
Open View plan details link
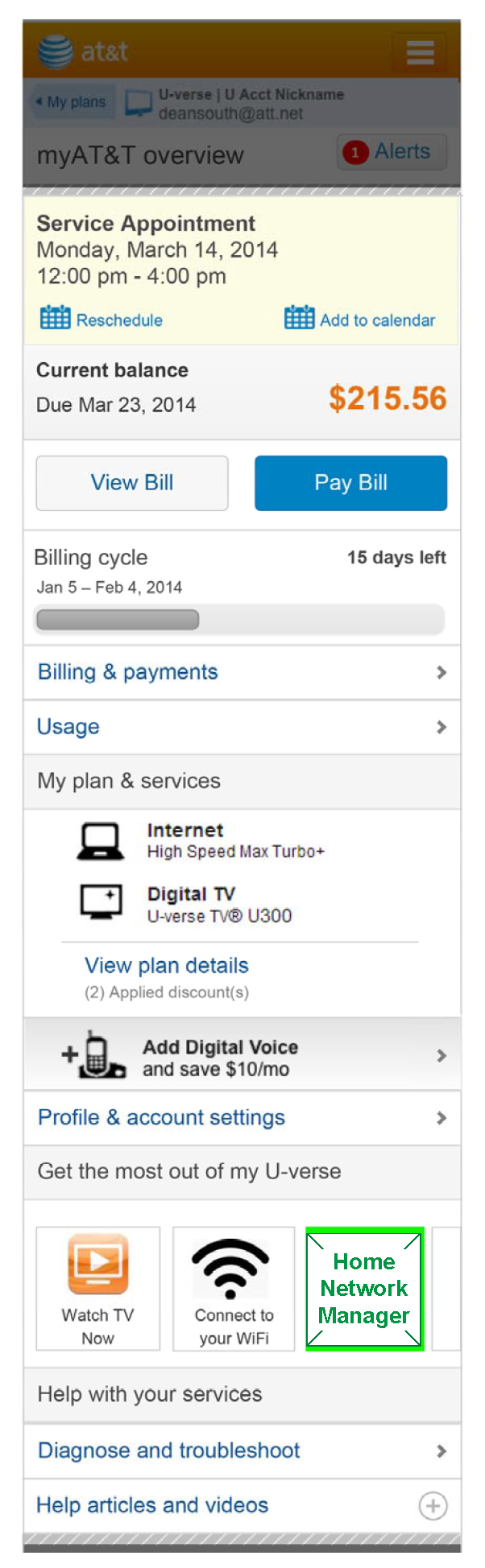tap(167, 965)
